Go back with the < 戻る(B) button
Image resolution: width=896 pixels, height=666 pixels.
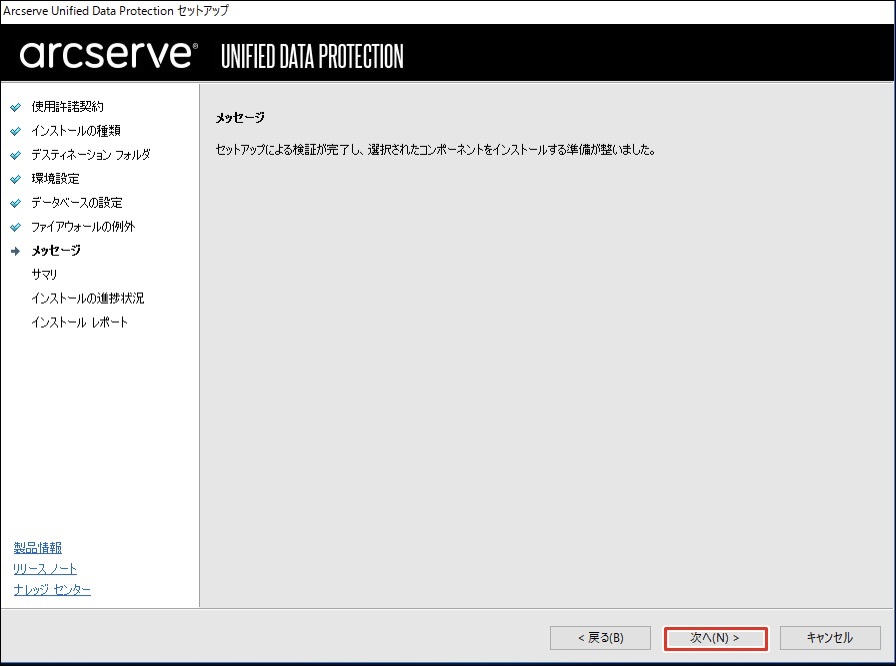coord(600,638)
